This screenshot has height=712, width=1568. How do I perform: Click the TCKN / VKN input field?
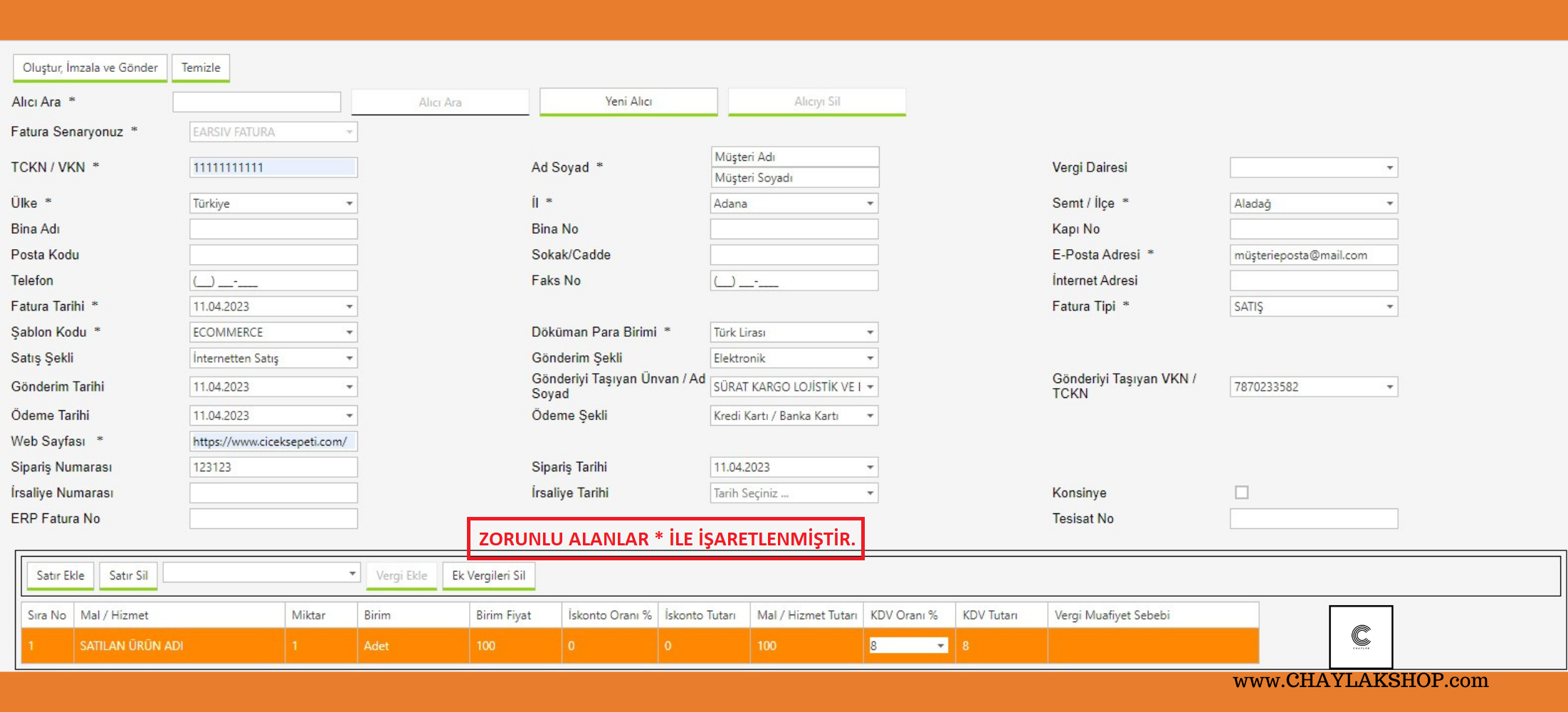273,168
